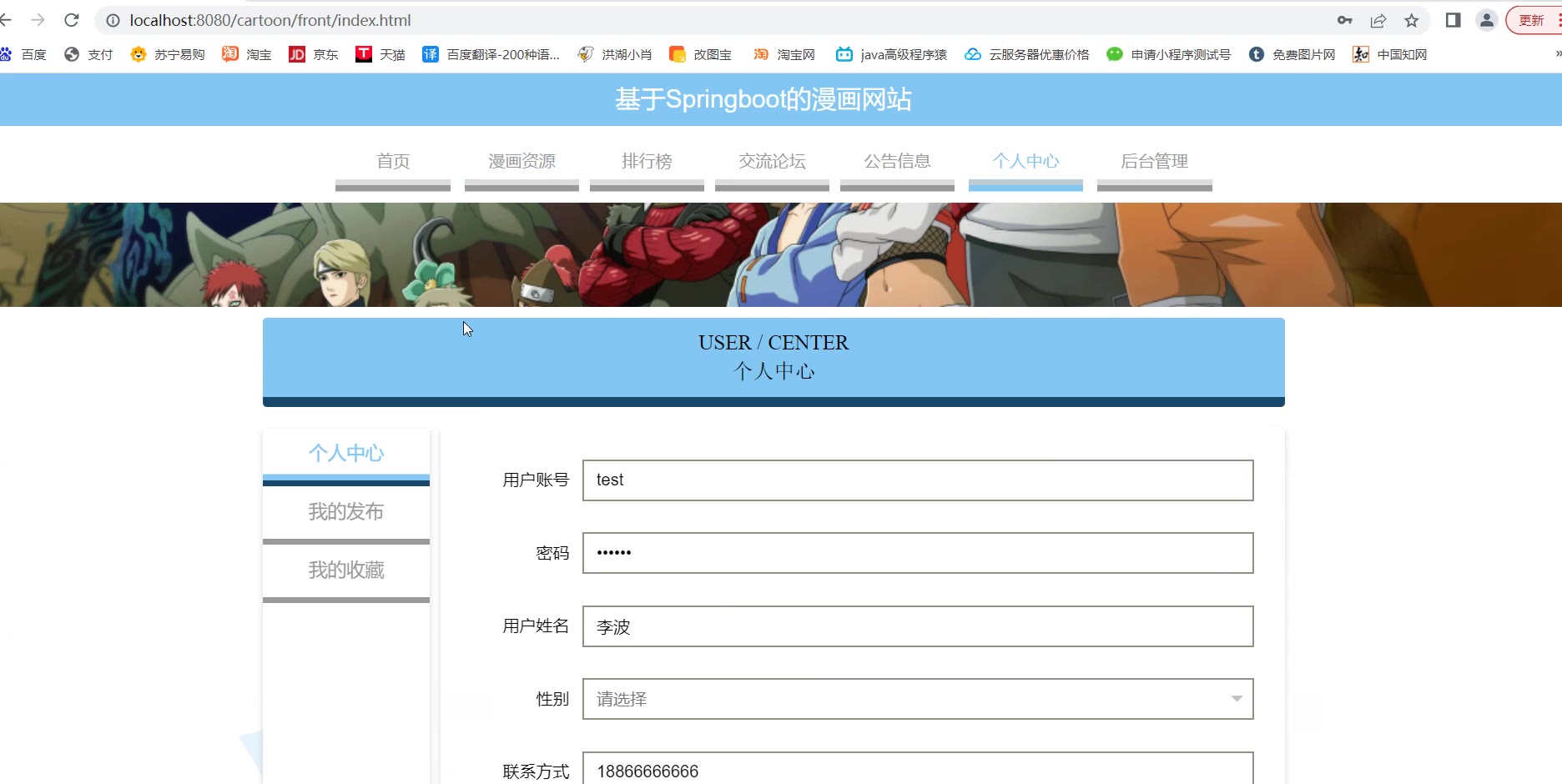Open the saved passwords key icon
The width and height of the screenshot is (1562, 784).
[x=1345, y=20]
